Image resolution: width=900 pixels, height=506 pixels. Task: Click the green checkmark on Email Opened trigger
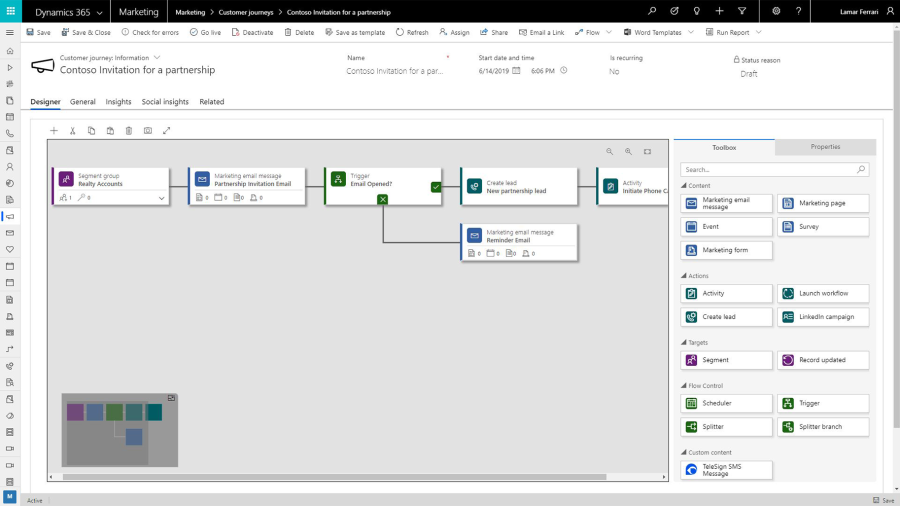436,186
